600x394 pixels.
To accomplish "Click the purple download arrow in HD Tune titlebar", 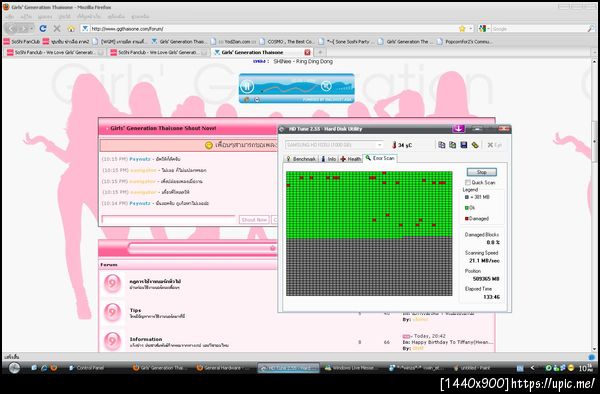I will tap(458, 129).
